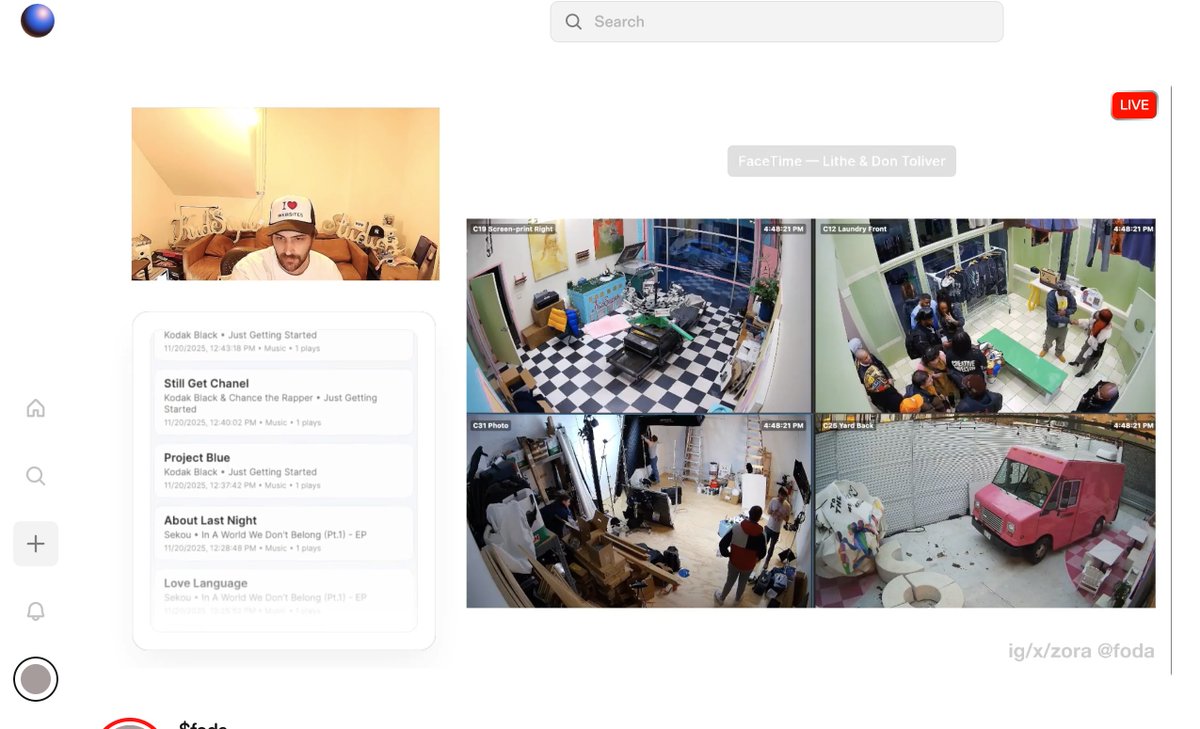Open the home feed via the house icon
1200x729 pixels.
click(36, 408)
